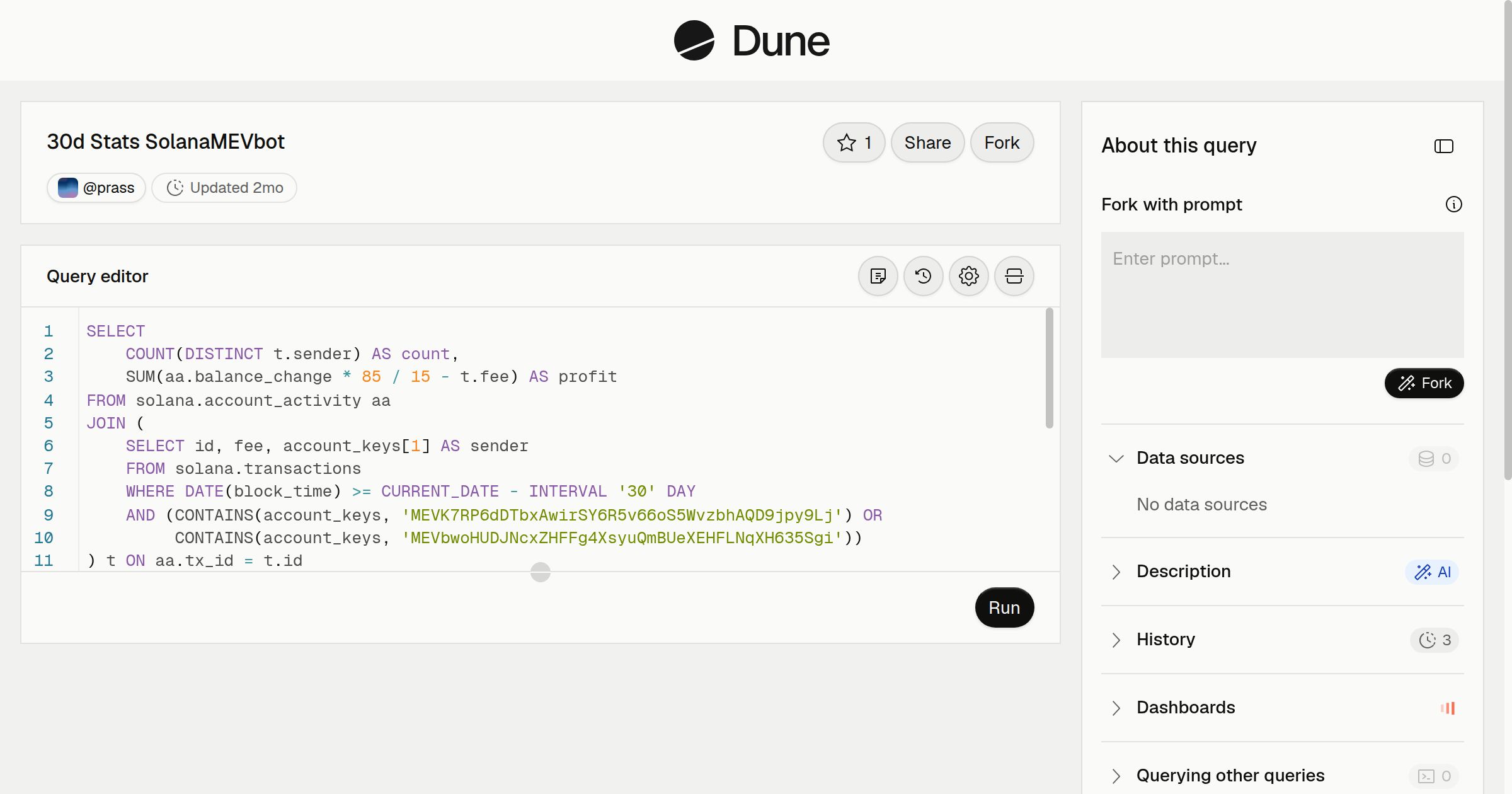Click the 'solana.transactions' table name
1512x794 pixels.
[x=268, y=468]
